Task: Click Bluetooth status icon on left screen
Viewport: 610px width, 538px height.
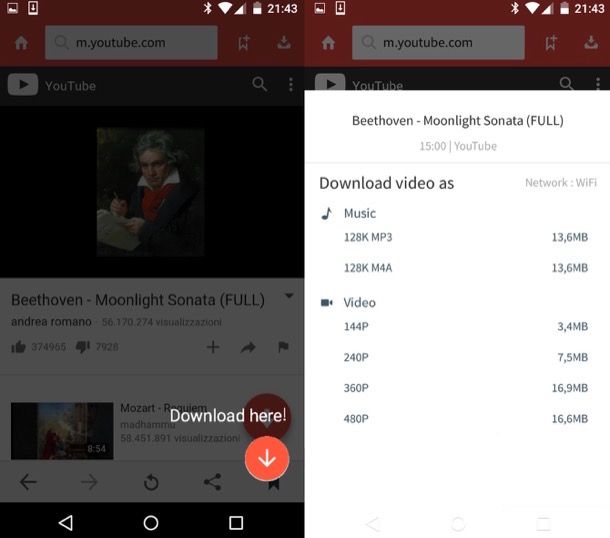Action: (207, 8)
